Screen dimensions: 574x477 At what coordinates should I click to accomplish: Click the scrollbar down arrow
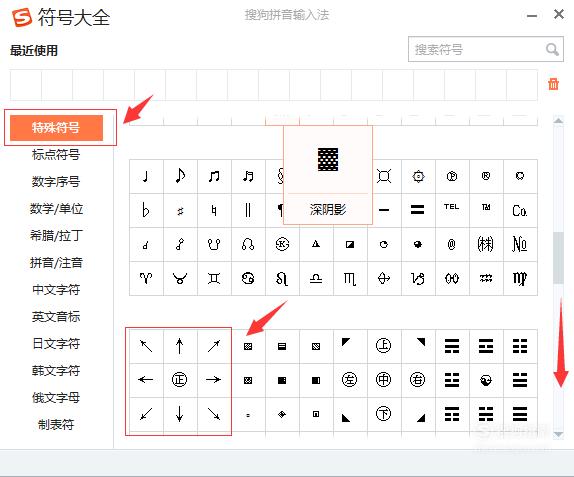click(558, 434)
